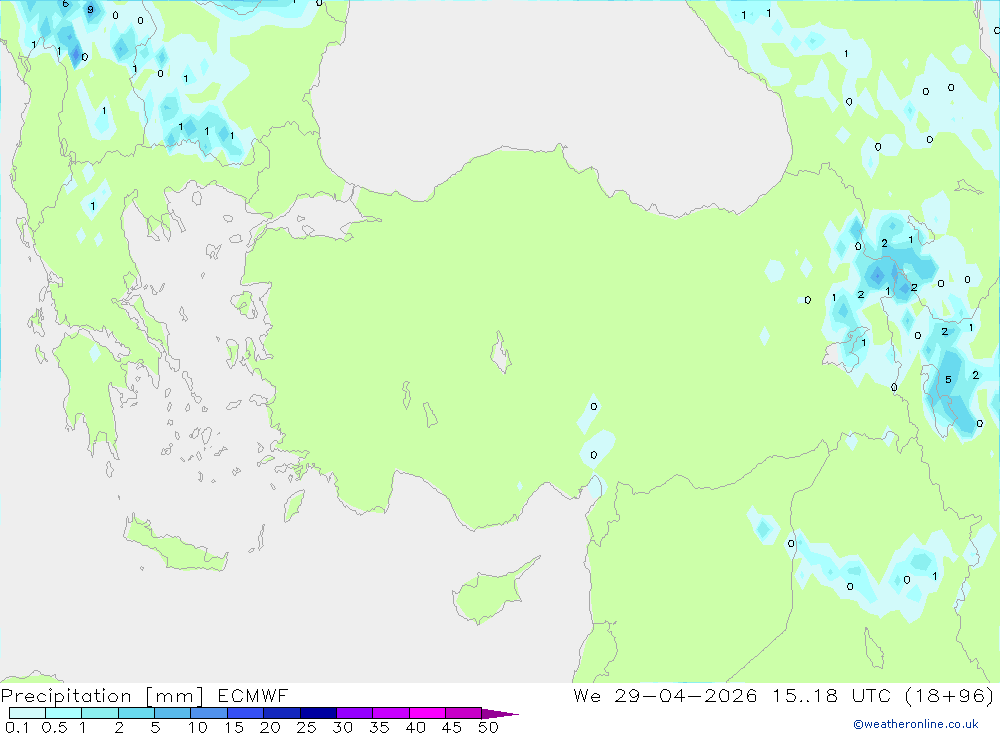Open the weatheronline.co.uk copyright link
Screen dimensions: 1000x733
[916, 724]
